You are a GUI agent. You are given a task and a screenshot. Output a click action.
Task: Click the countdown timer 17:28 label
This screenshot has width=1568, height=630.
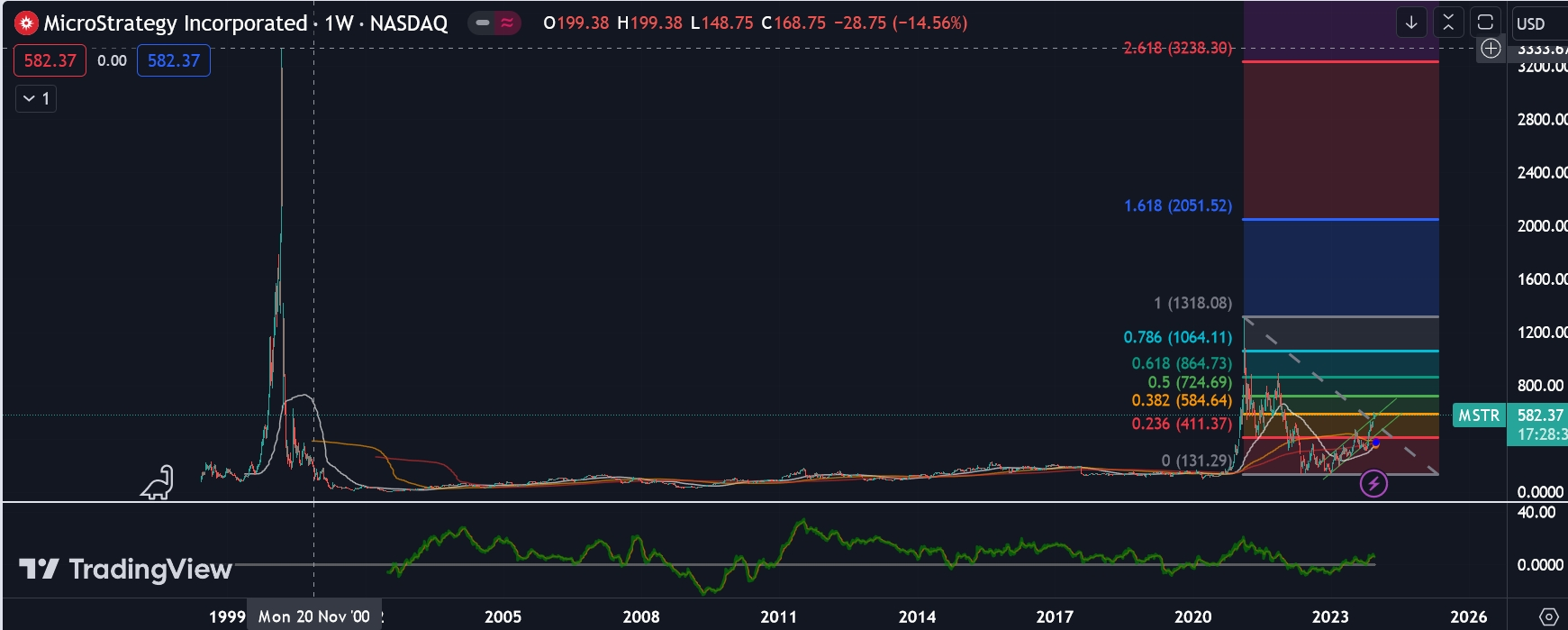tap(1542, 434)
